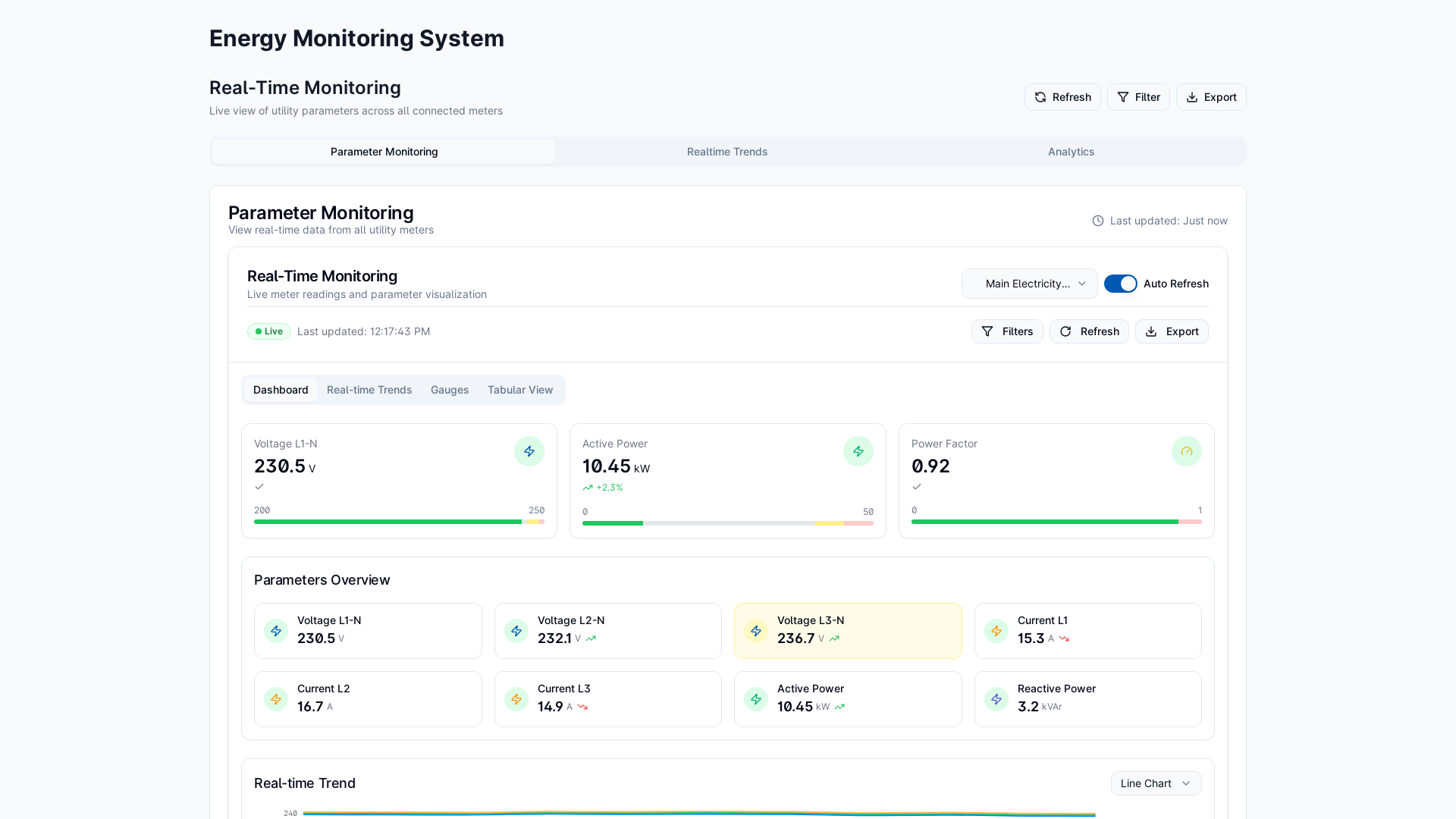
Task: Click the Active Power 0 to 50 progress bar
Action: (727, 523)
